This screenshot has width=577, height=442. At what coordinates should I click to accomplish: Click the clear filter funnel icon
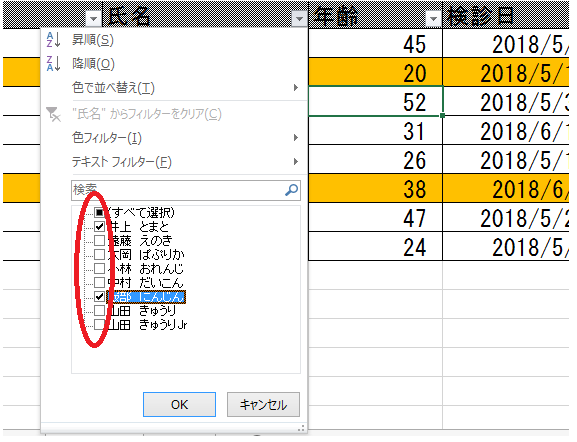pos(53,114)
